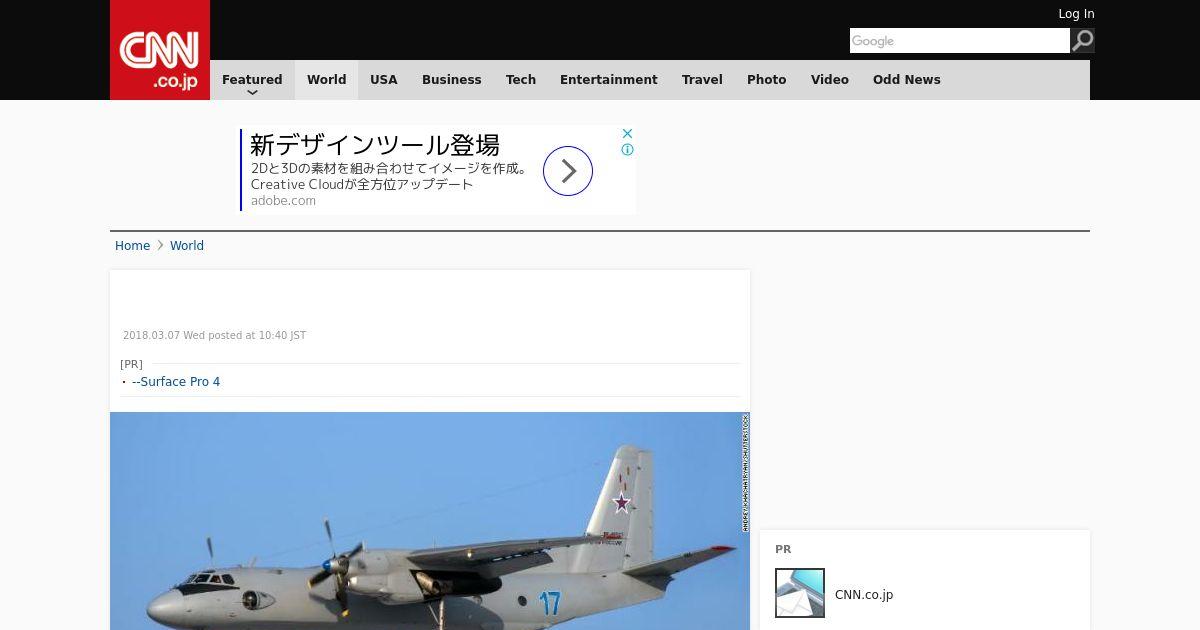Click the World breadcrumb link
Screen dimensions: 1200x630
click(187, 246)
